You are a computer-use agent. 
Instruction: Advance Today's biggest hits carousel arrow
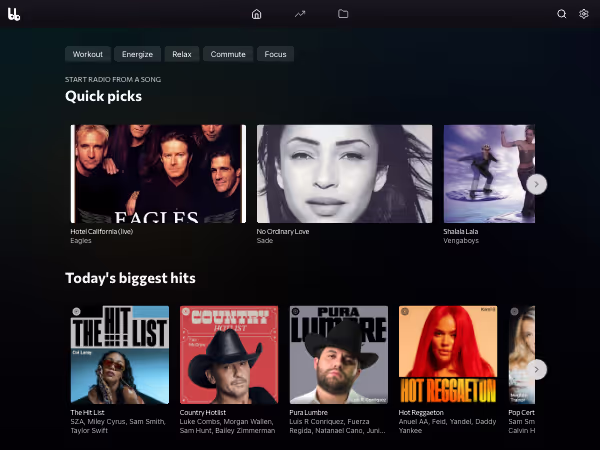[x=536, y=369]
